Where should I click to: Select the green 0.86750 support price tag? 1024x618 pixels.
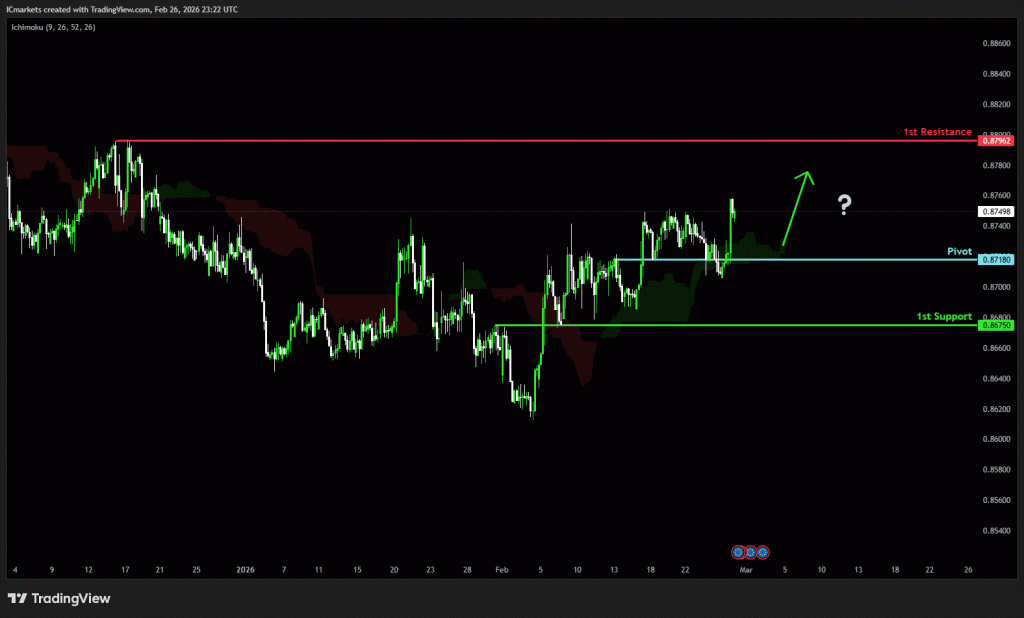point(997,325)
